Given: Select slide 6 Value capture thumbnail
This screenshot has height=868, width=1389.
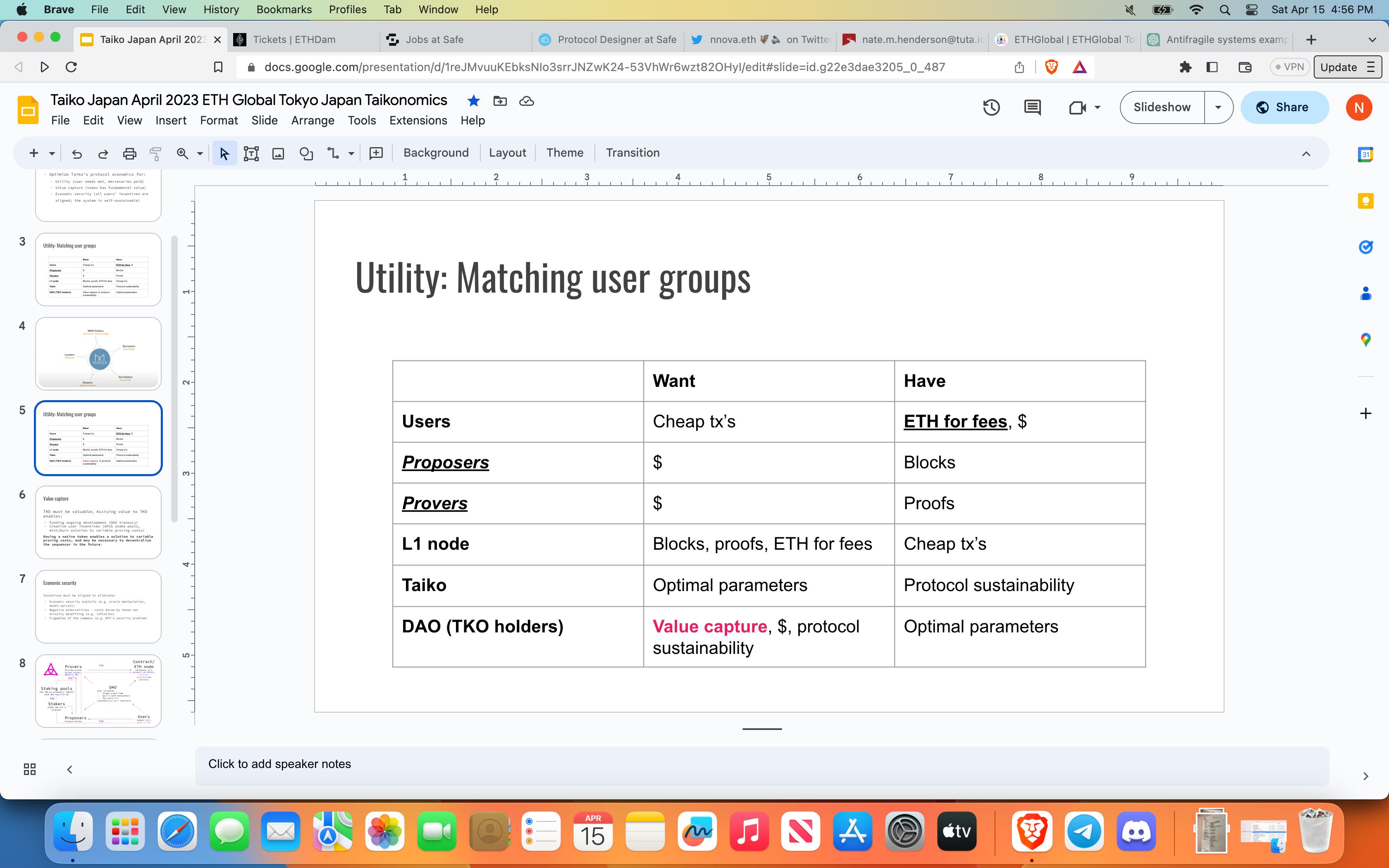Looking at the screenshot, I should tap(98, 522).
